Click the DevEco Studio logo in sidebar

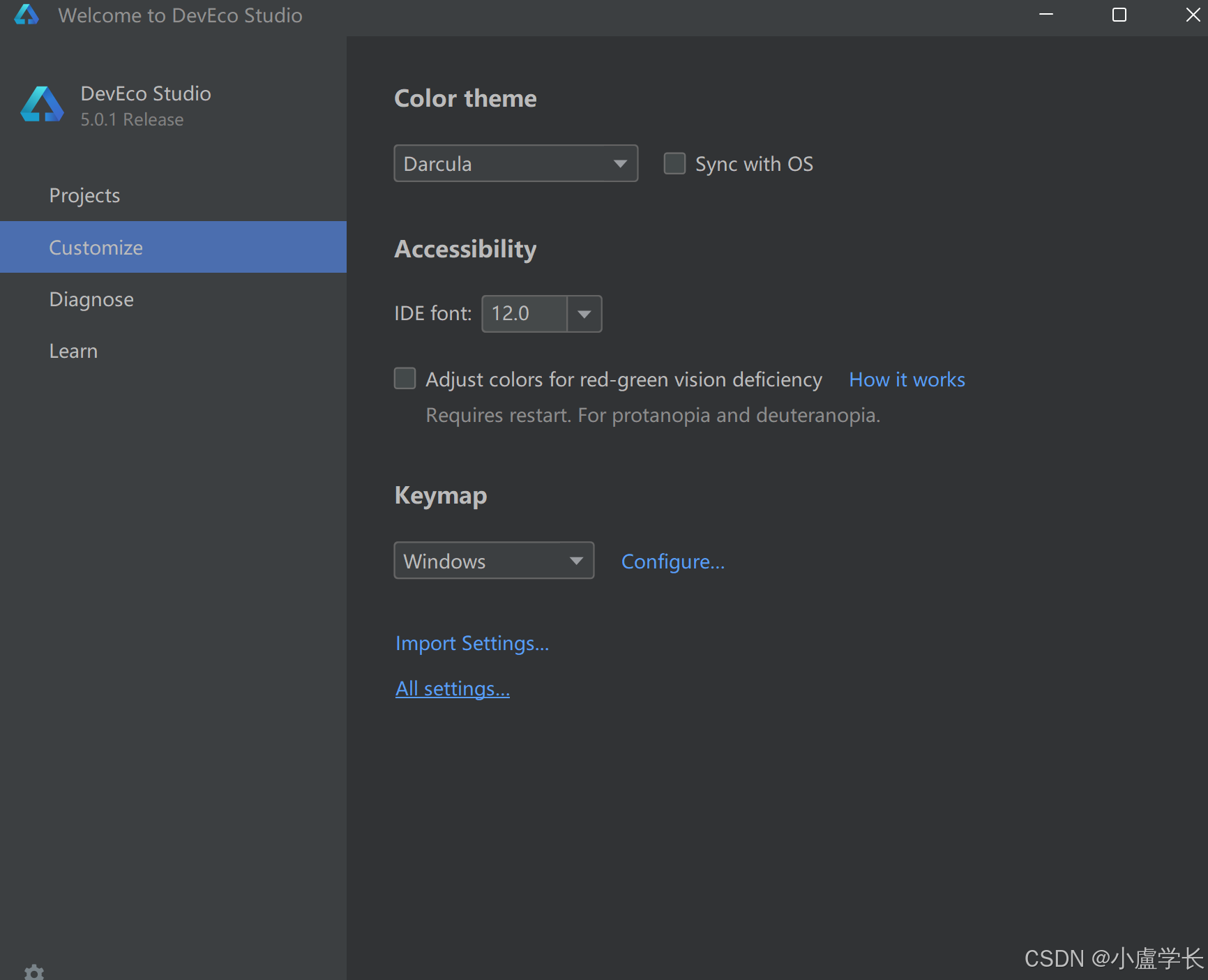[42, 105]
